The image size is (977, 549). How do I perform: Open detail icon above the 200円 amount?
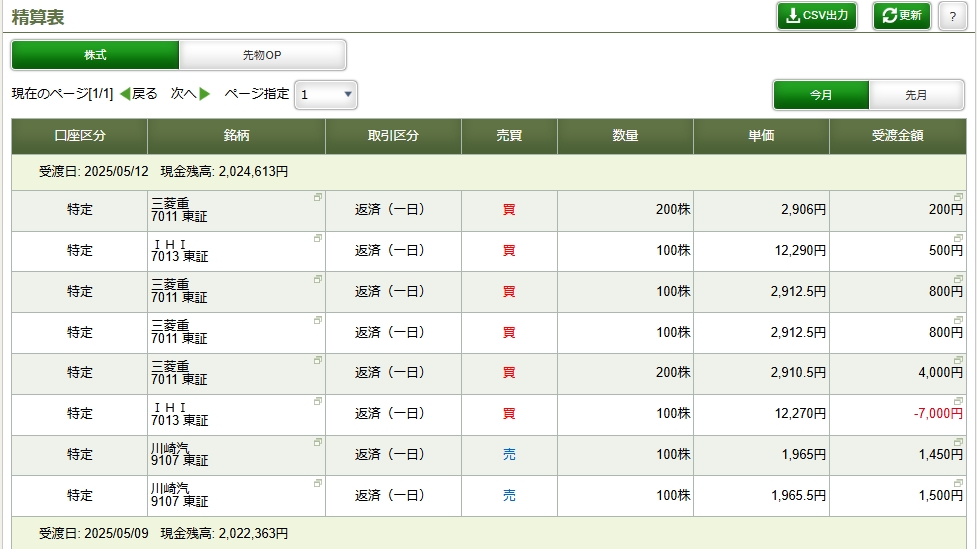point(958,197)
